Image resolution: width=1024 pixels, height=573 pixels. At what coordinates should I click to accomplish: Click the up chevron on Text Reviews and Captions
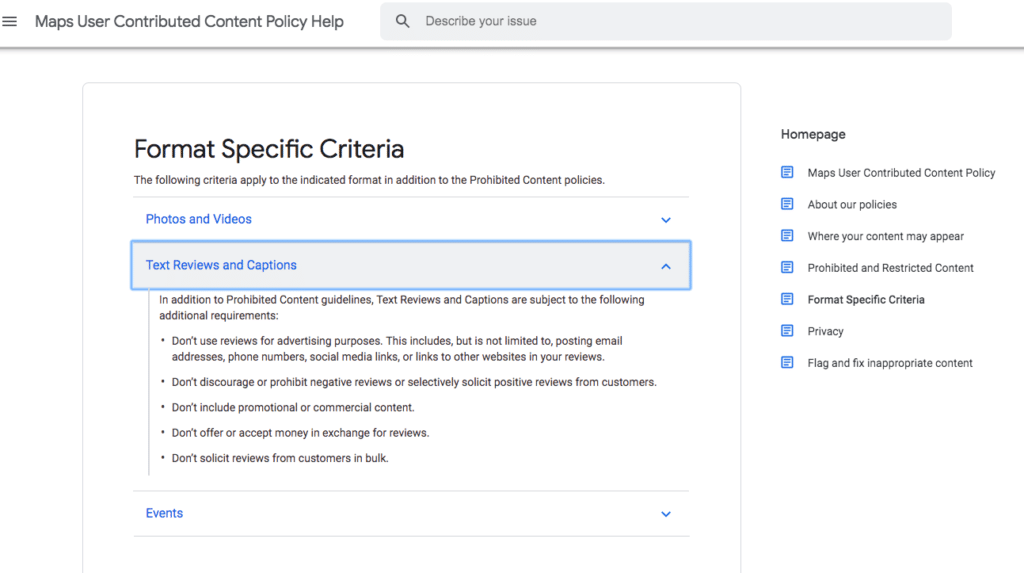[x=665, y=266]
